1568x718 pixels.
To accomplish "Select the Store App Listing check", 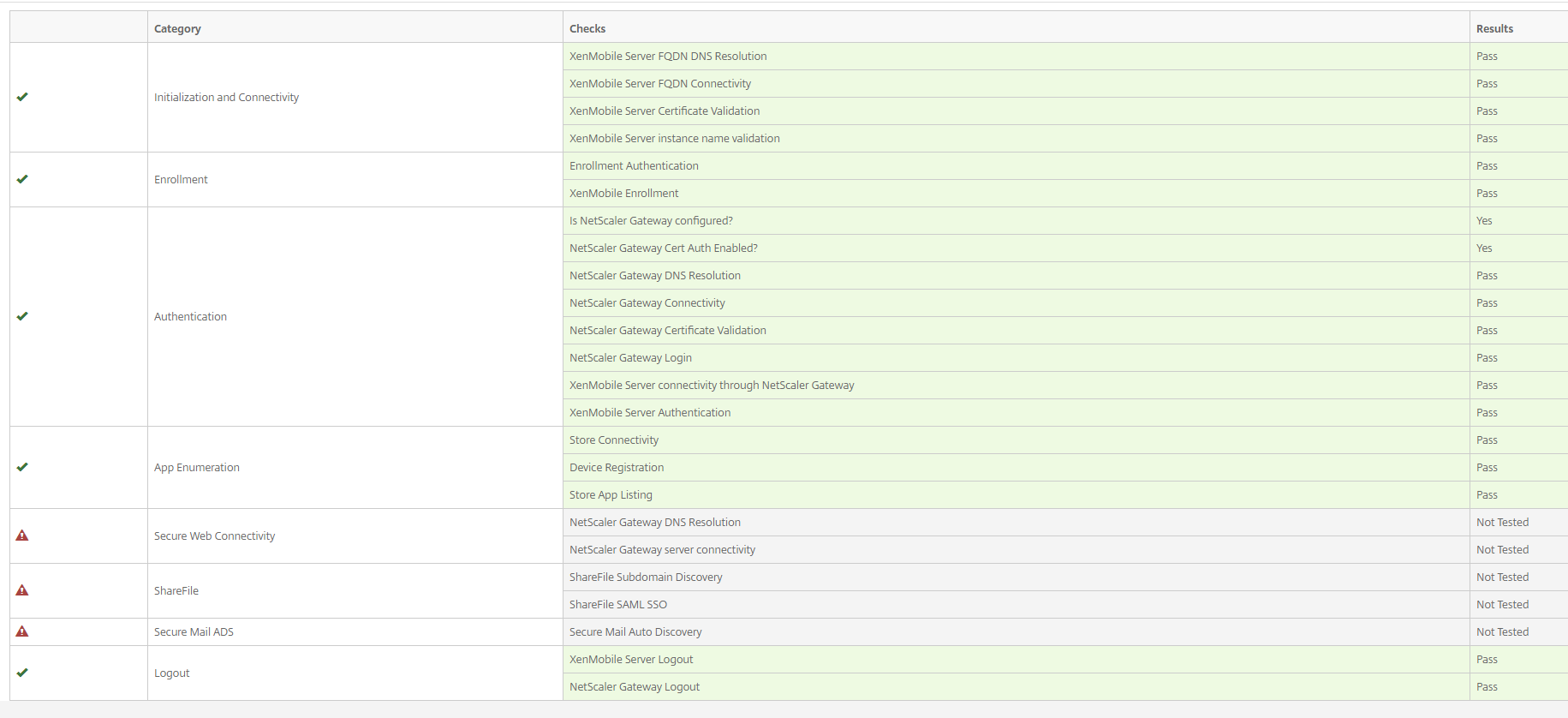I will [x=611, y=495].
